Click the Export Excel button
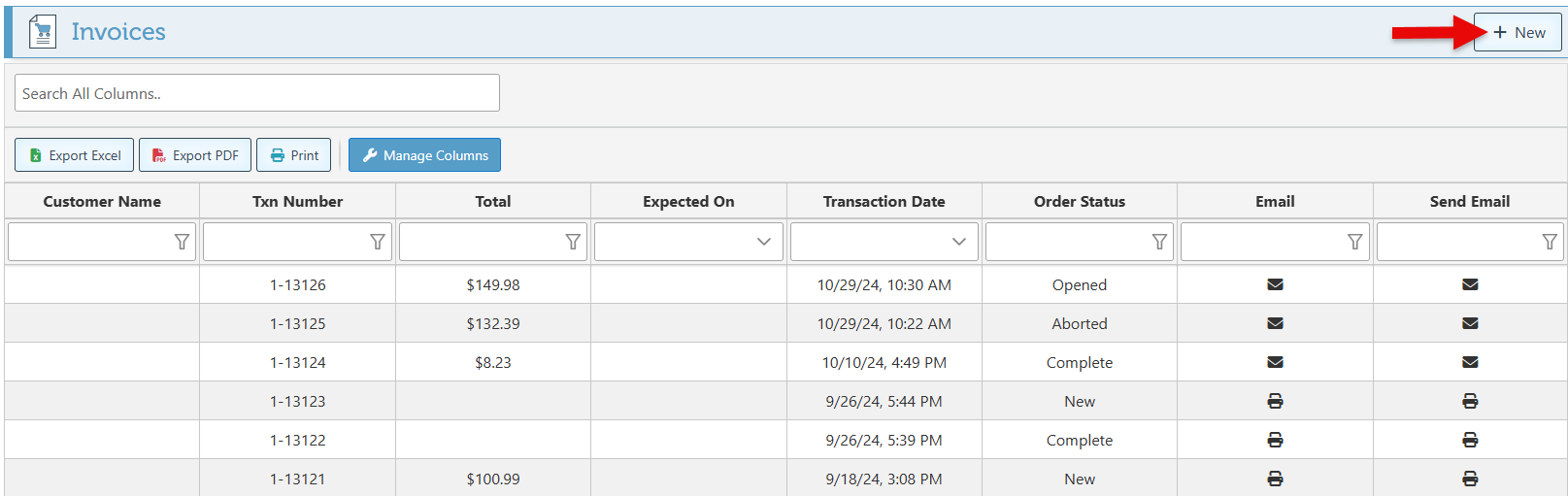 tap(75, 155)
